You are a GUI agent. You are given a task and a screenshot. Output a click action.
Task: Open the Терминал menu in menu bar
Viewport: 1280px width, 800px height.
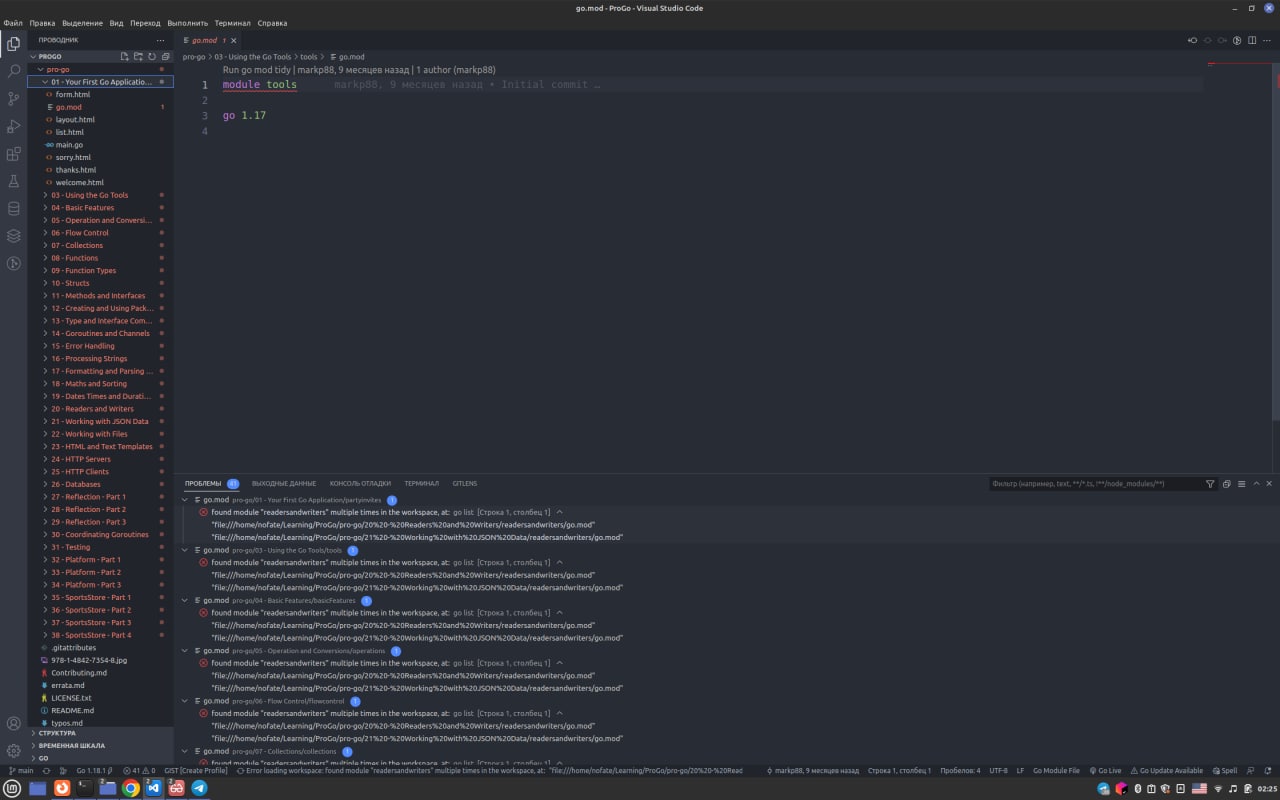pos(232,22)
